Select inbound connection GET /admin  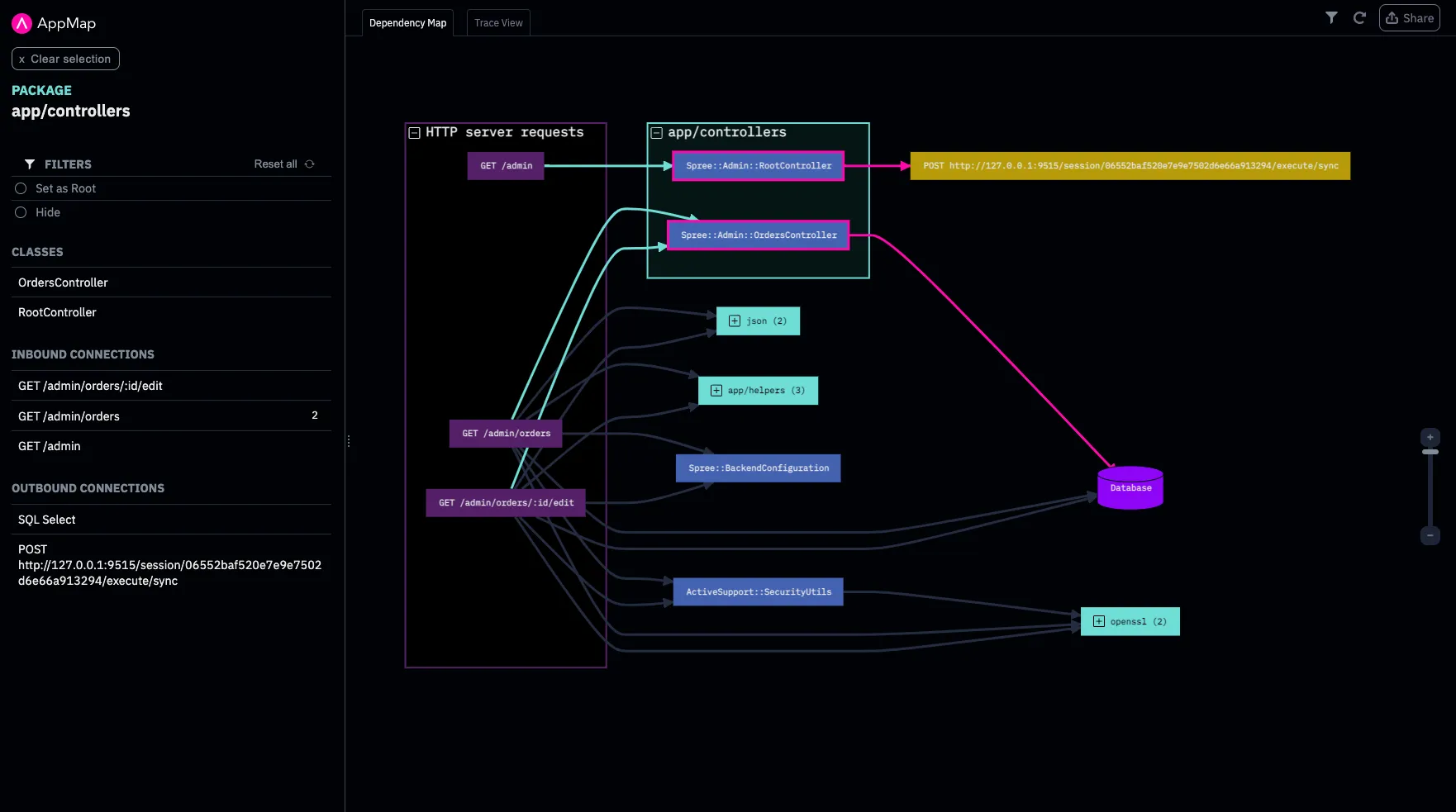pyautogui.click(x=171, y=446)
